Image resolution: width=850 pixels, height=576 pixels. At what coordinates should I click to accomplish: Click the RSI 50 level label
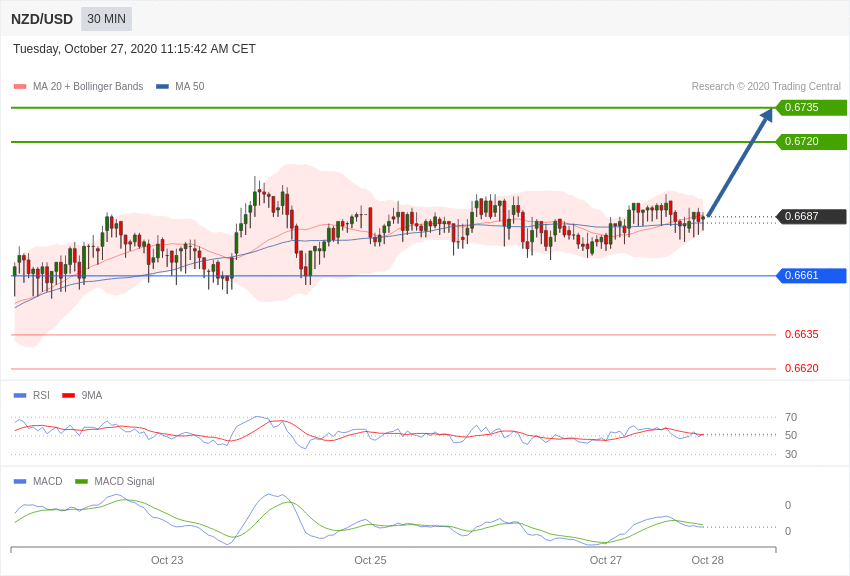point(791,435)
